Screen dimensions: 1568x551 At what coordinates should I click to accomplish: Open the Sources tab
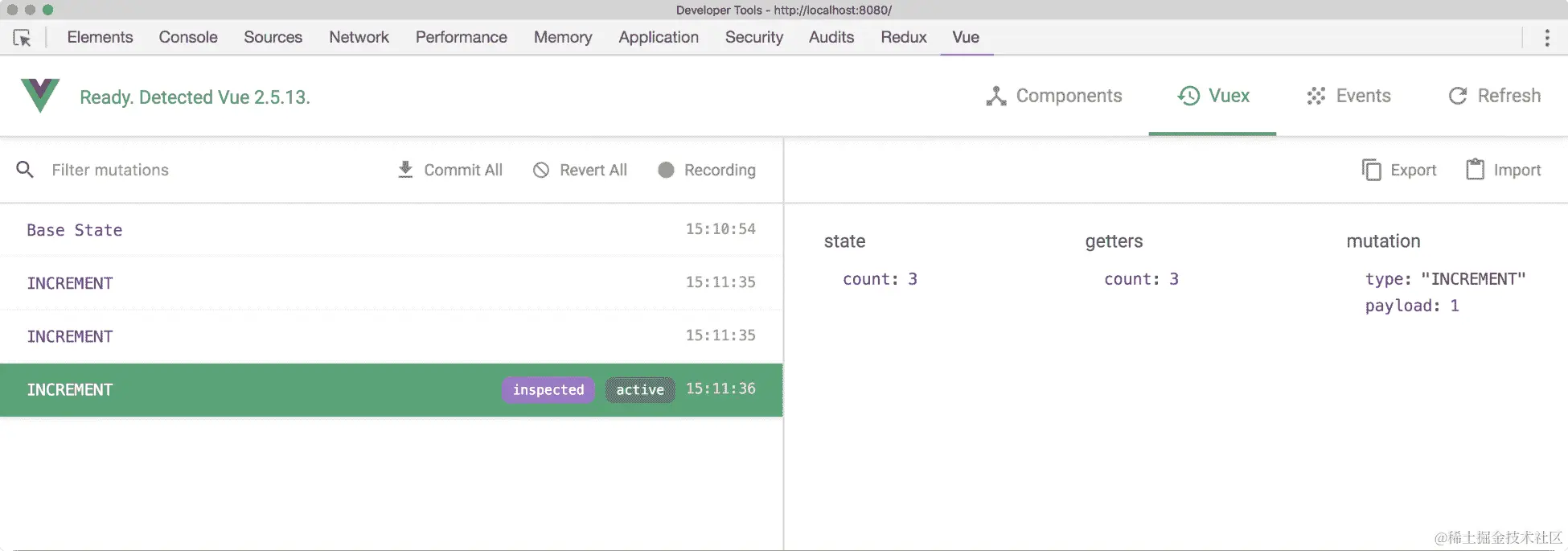point(273,37)
